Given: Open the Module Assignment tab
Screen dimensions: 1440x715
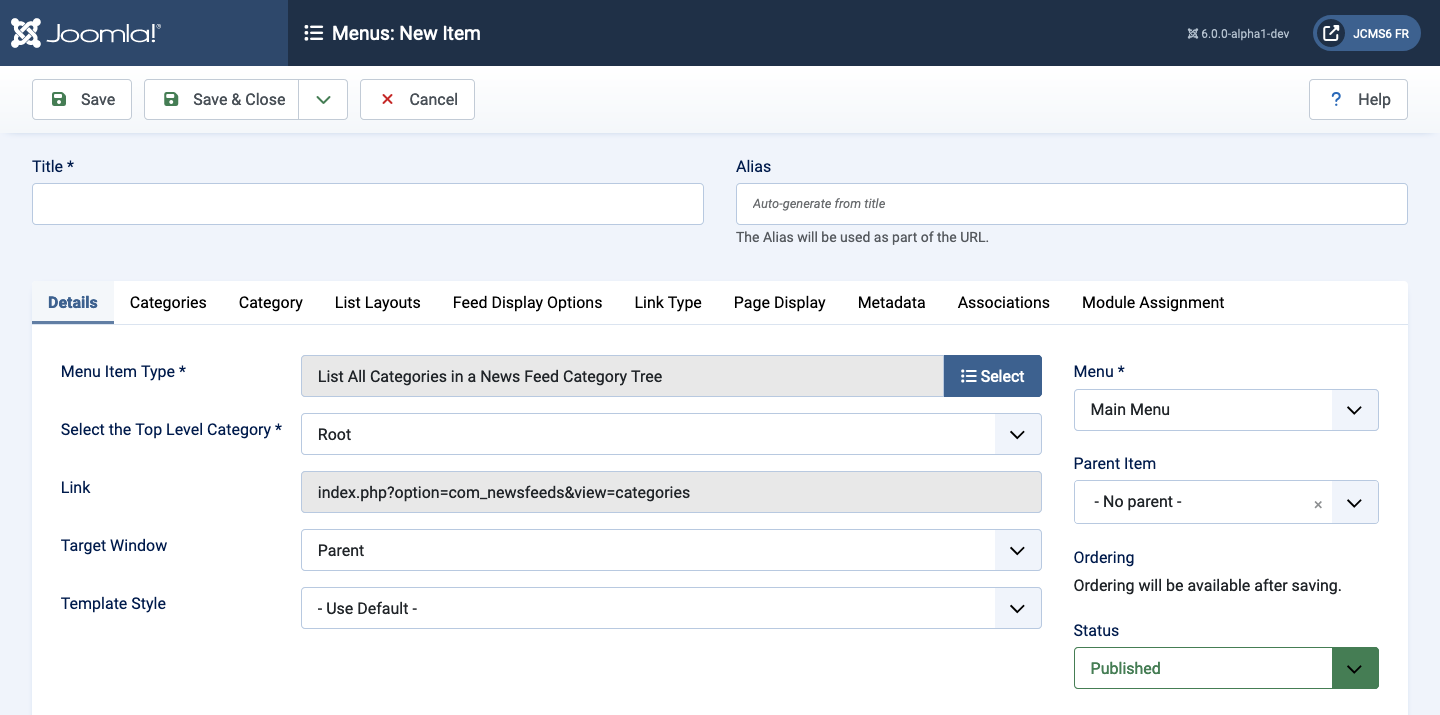Looking at the screenshot, I should click(x=1153, y=302).
